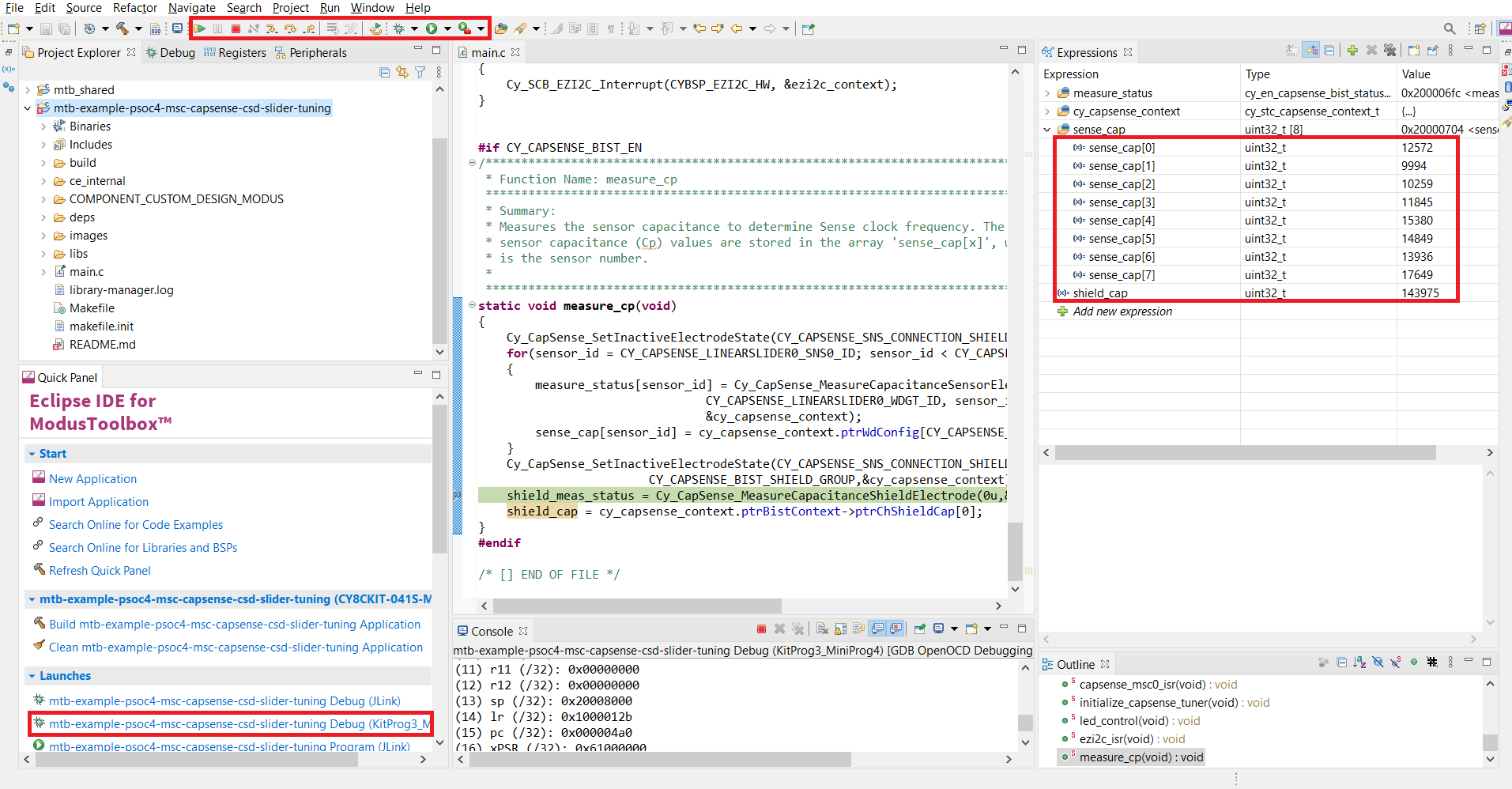1512x789 pixels.
Task: Click the Import Application link
Action: (99, 502)
